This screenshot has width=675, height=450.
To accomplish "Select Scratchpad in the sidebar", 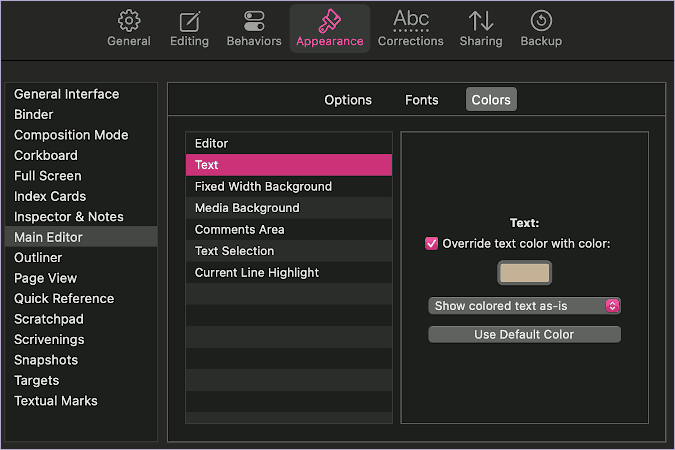I will click(x=81, y=319).
